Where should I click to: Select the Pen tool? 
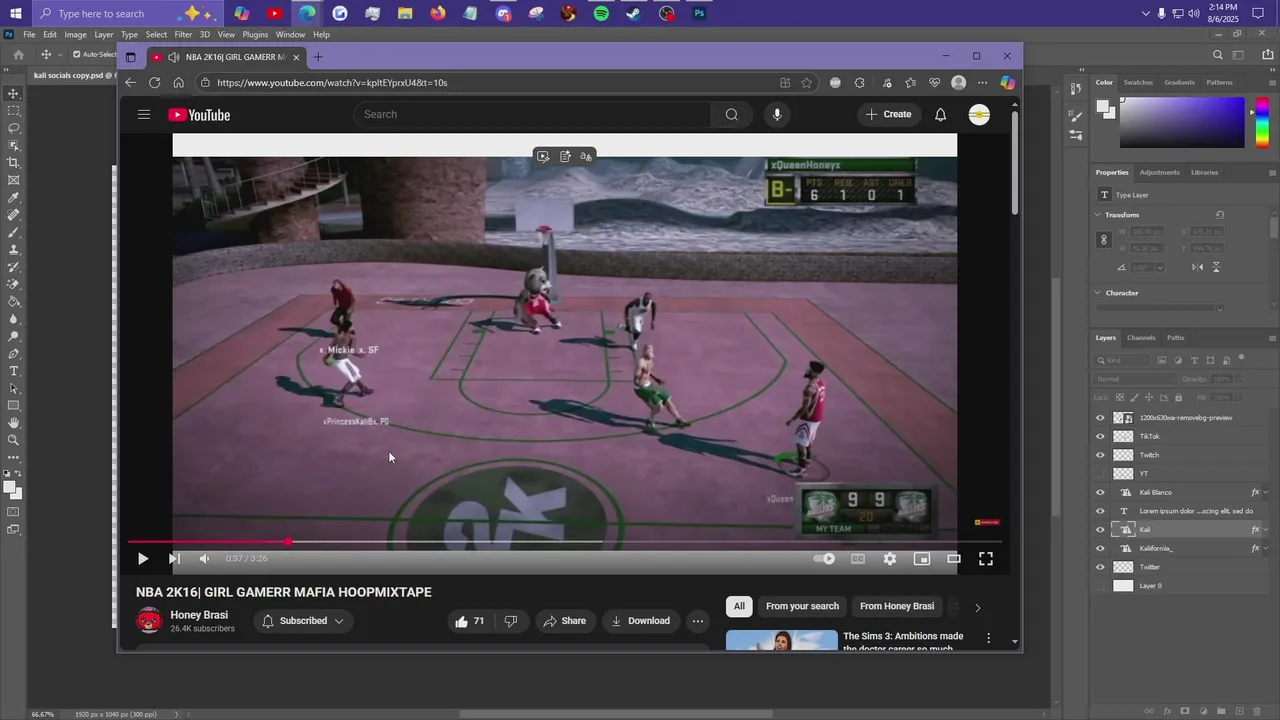pyautogui.click(x=13, y=354)
